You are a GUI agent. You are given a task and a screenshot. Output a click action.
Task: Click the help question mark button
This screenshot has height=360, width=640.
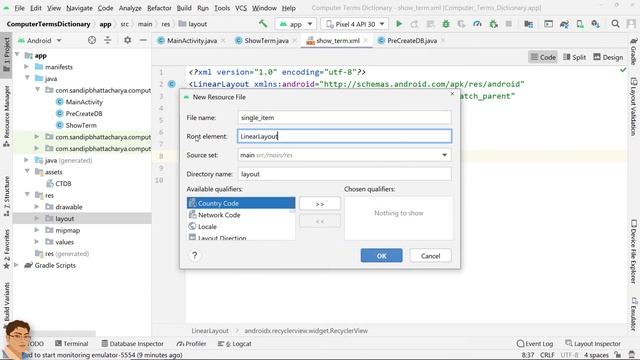195,256
